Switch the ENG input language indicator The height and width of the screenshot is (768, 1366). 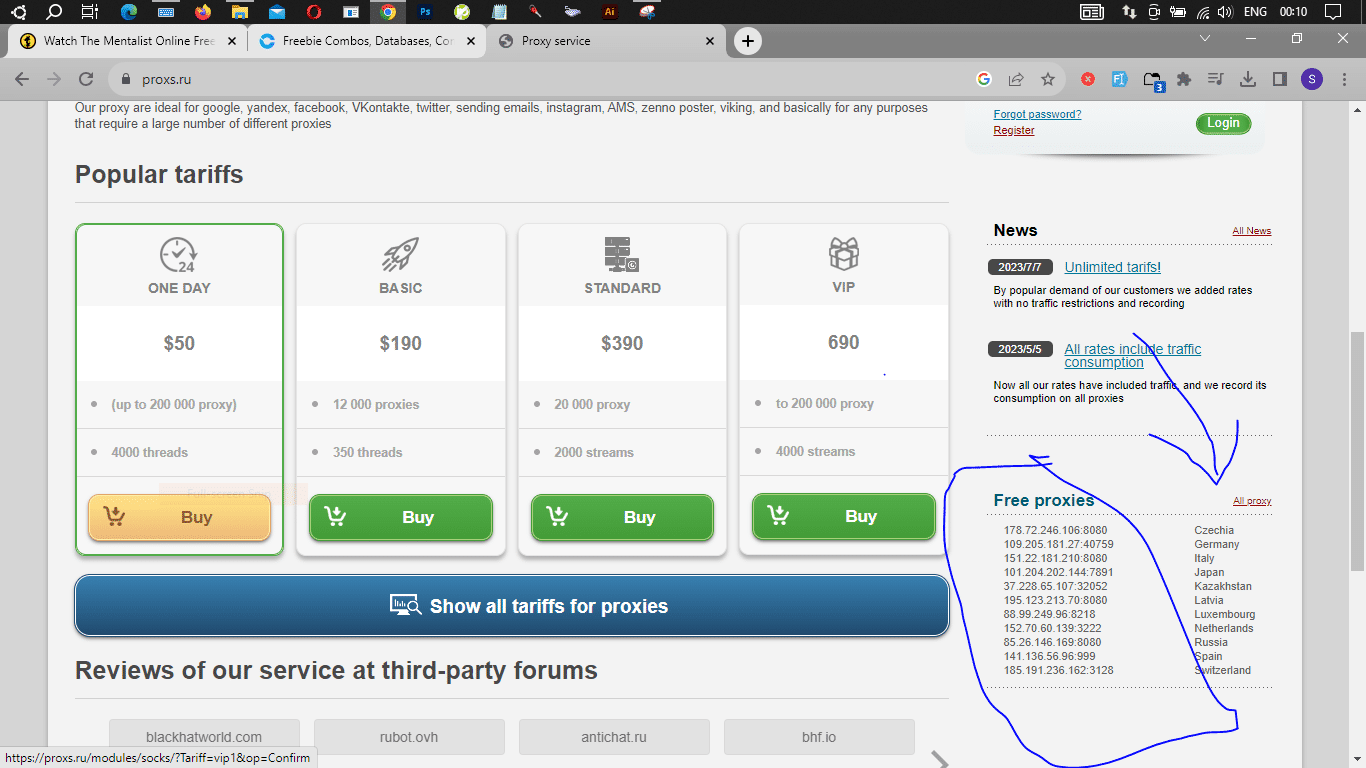click(1255, 12)
